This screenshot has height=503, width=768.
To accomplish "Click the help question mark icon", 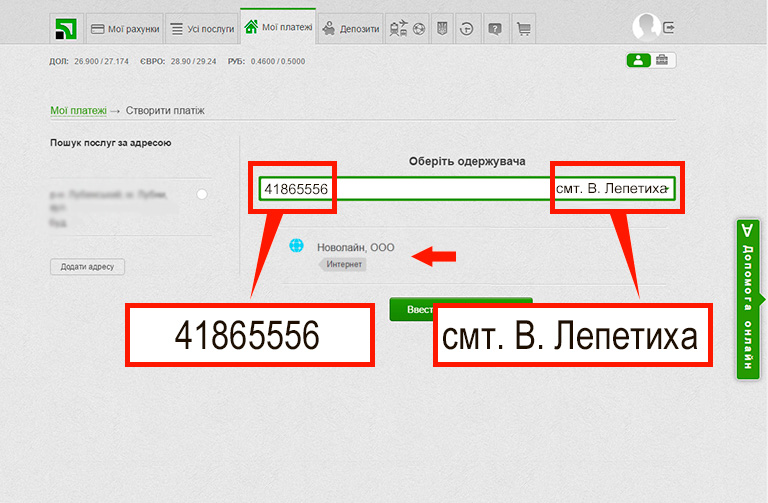I will point(495,29).
